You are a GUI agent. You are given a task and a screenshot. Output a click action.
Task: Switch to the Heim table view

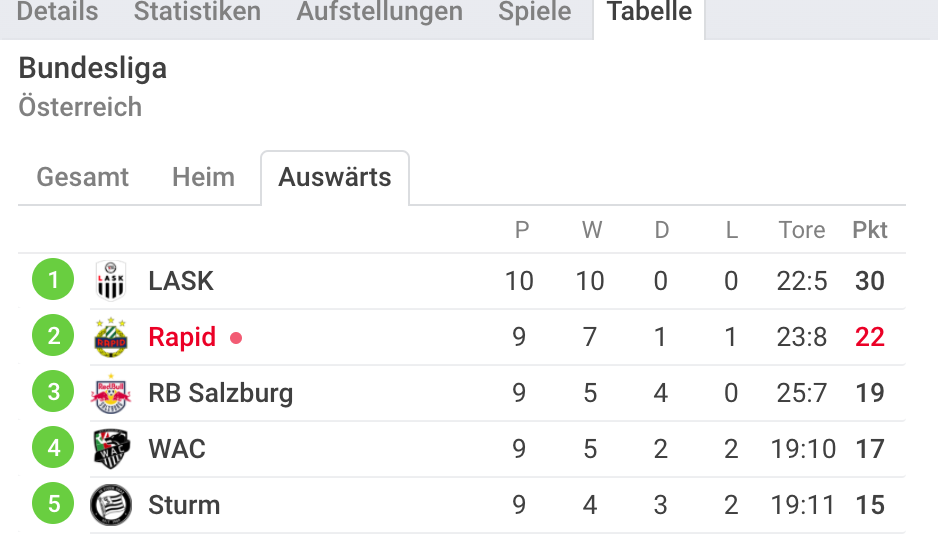click(203, 177)
